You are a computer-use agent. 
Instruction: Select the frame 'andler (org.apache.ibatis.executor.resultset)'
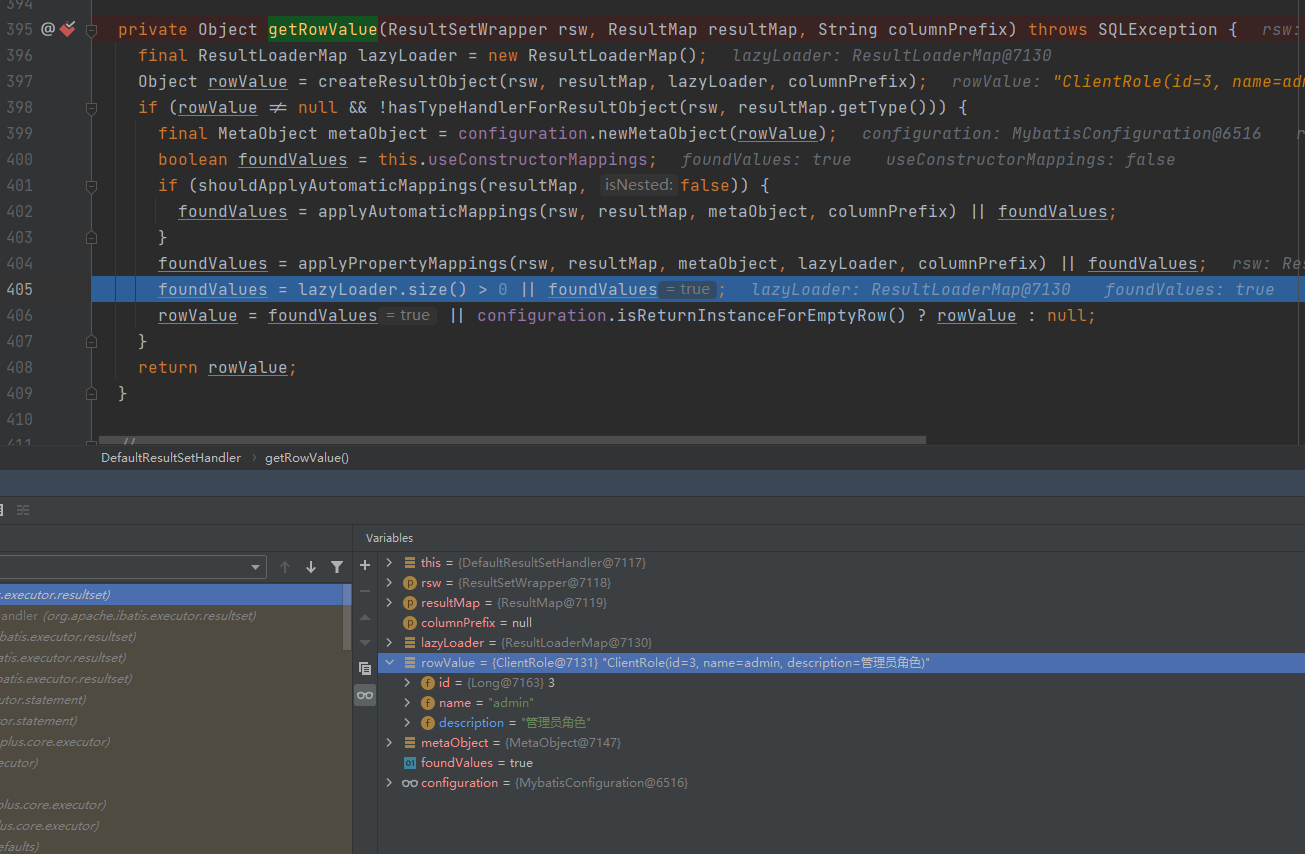171,616
